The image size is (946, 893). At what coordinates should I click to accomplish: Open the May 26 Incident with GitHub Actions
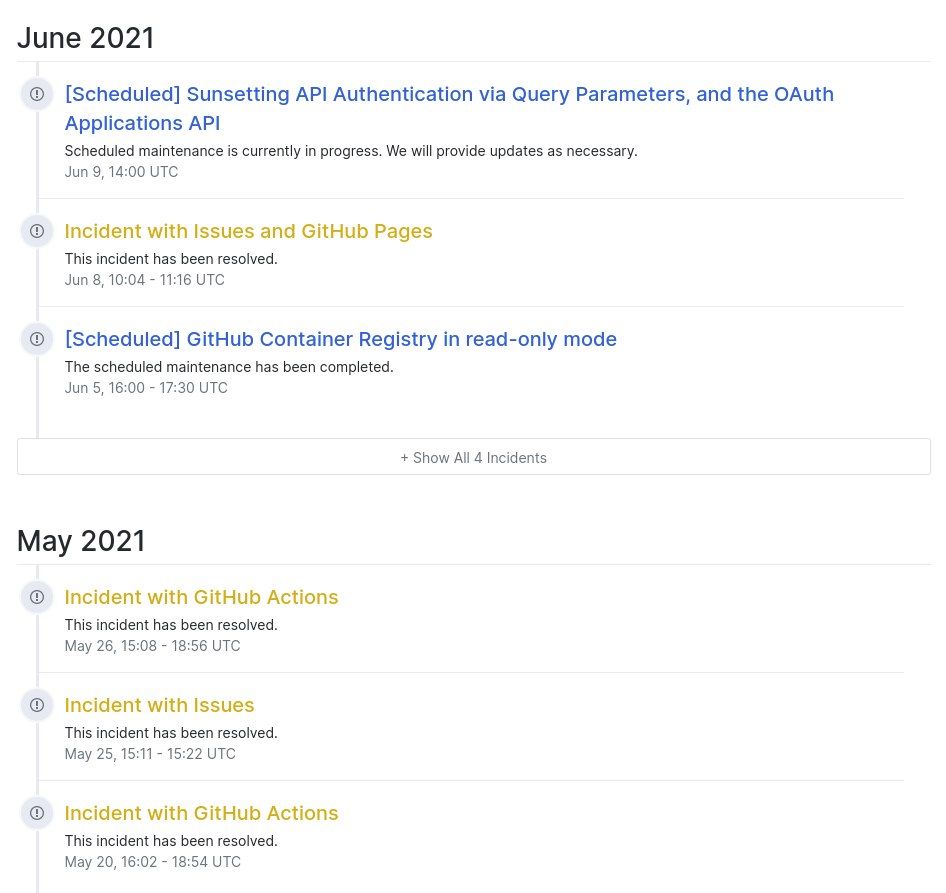tap(202, 597)
